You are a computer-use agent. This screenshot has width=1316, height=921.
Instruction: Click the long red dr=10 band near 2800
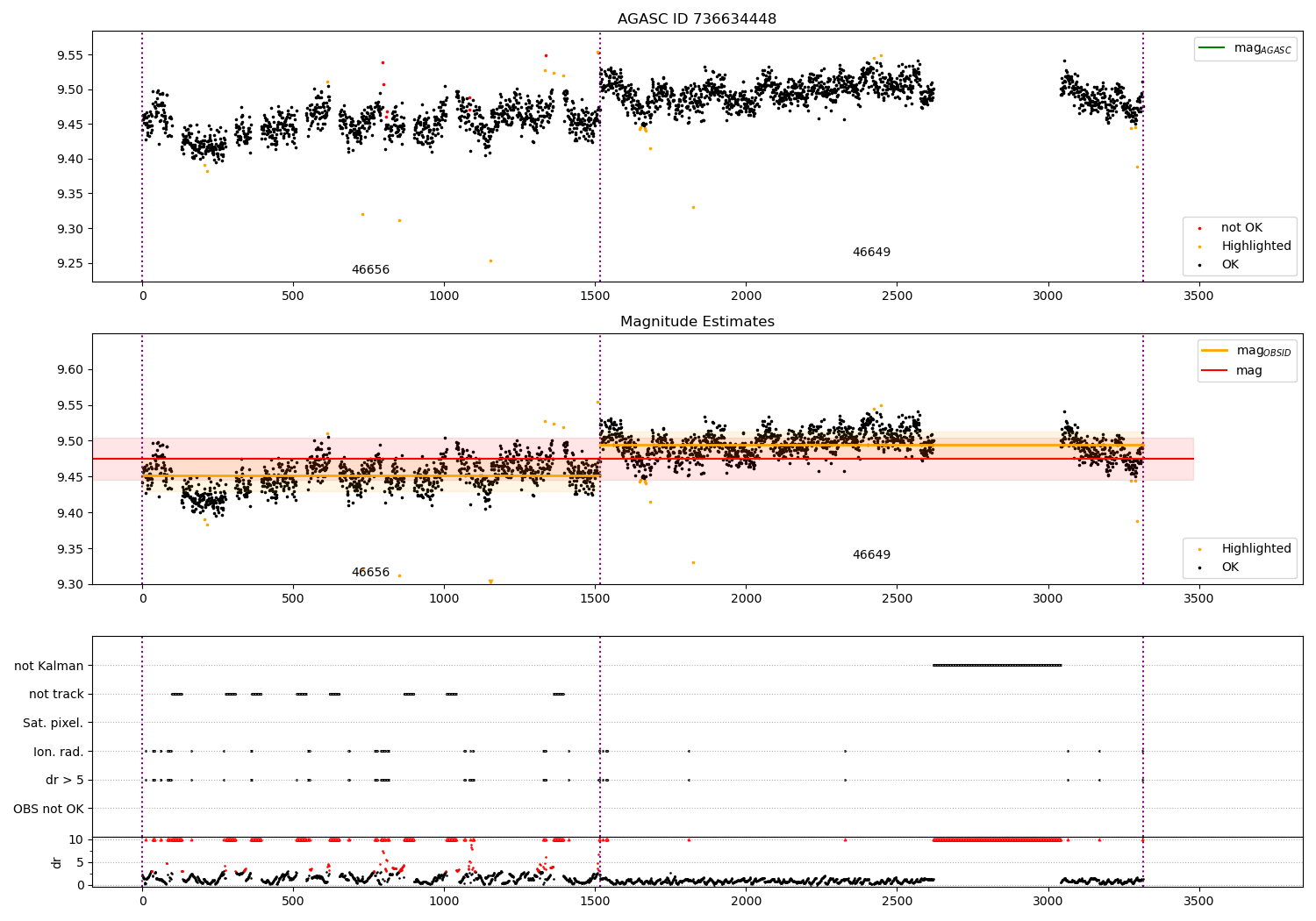[x=997, y=839]
